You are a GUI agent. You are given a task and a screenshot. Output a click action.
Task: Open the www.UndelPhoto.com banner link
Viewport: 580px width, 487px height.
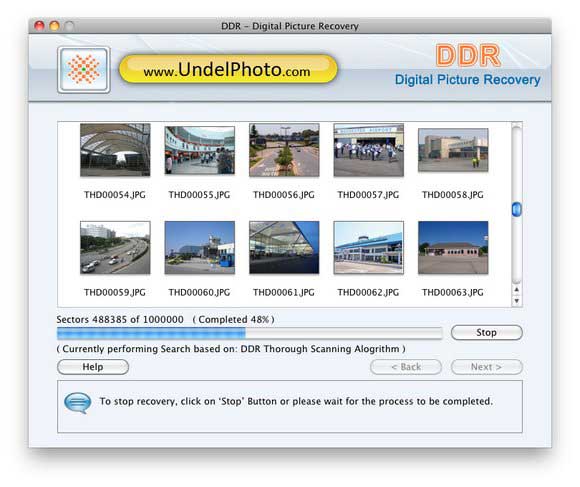pos(228,70)
